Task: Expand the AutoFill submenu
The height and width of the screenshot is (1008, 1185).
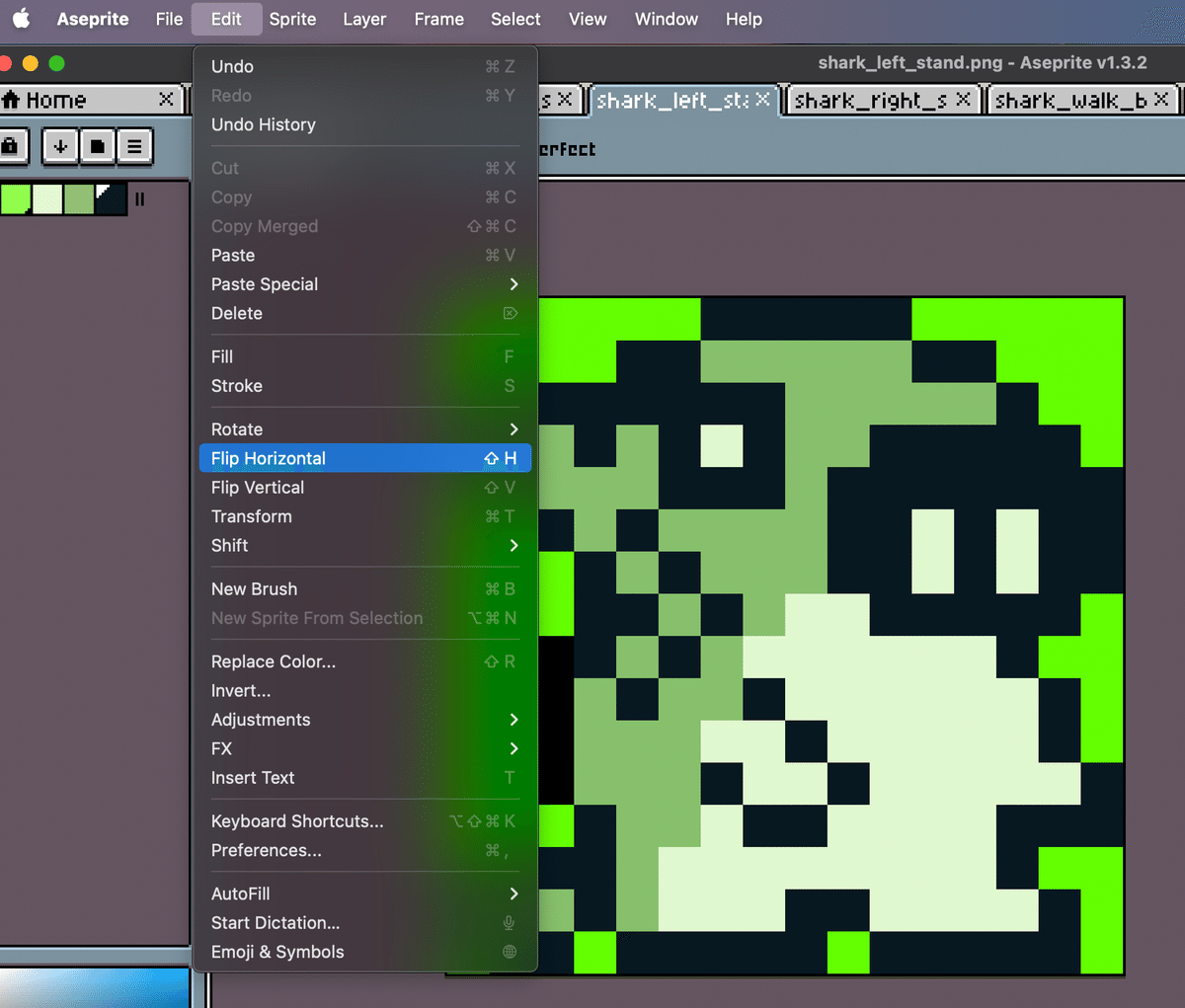Action: (365, 893)
